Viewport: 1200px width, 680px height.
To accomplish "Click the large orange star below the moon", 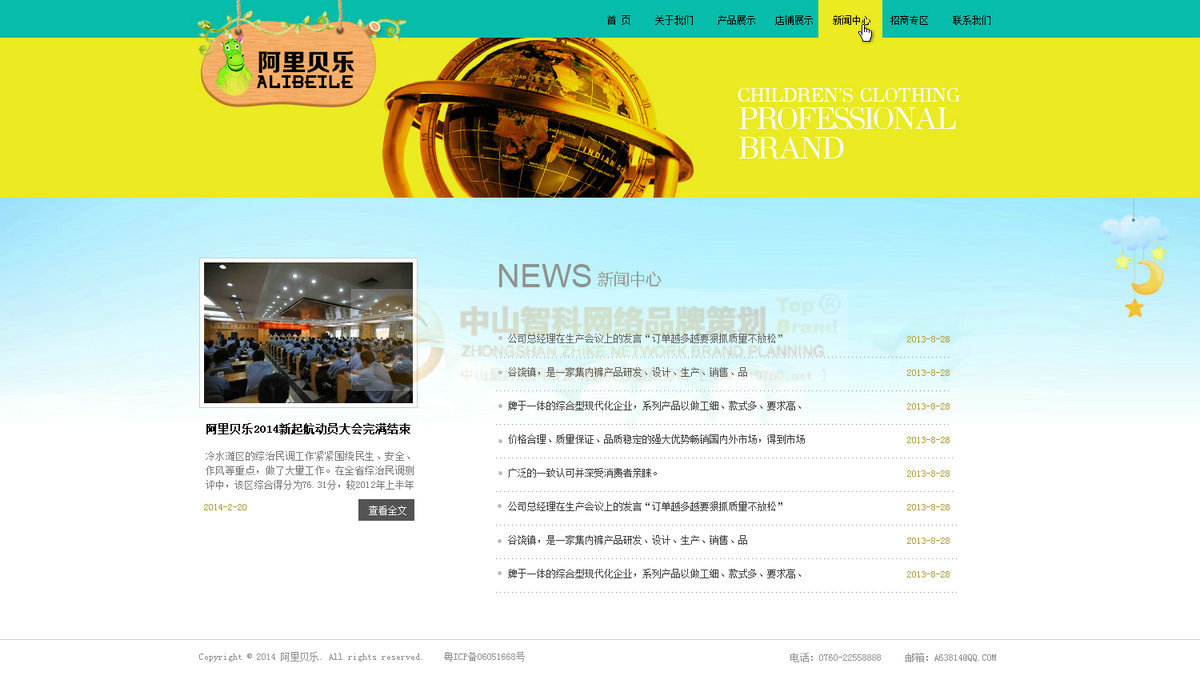I will point(1134,308).
